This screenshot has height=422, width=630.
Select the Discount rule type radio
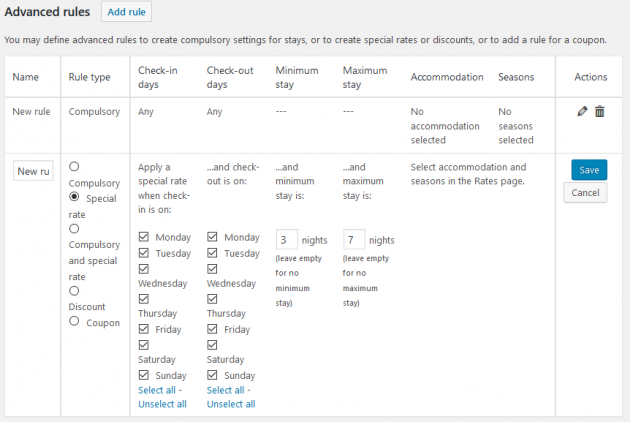coord(74,291)
